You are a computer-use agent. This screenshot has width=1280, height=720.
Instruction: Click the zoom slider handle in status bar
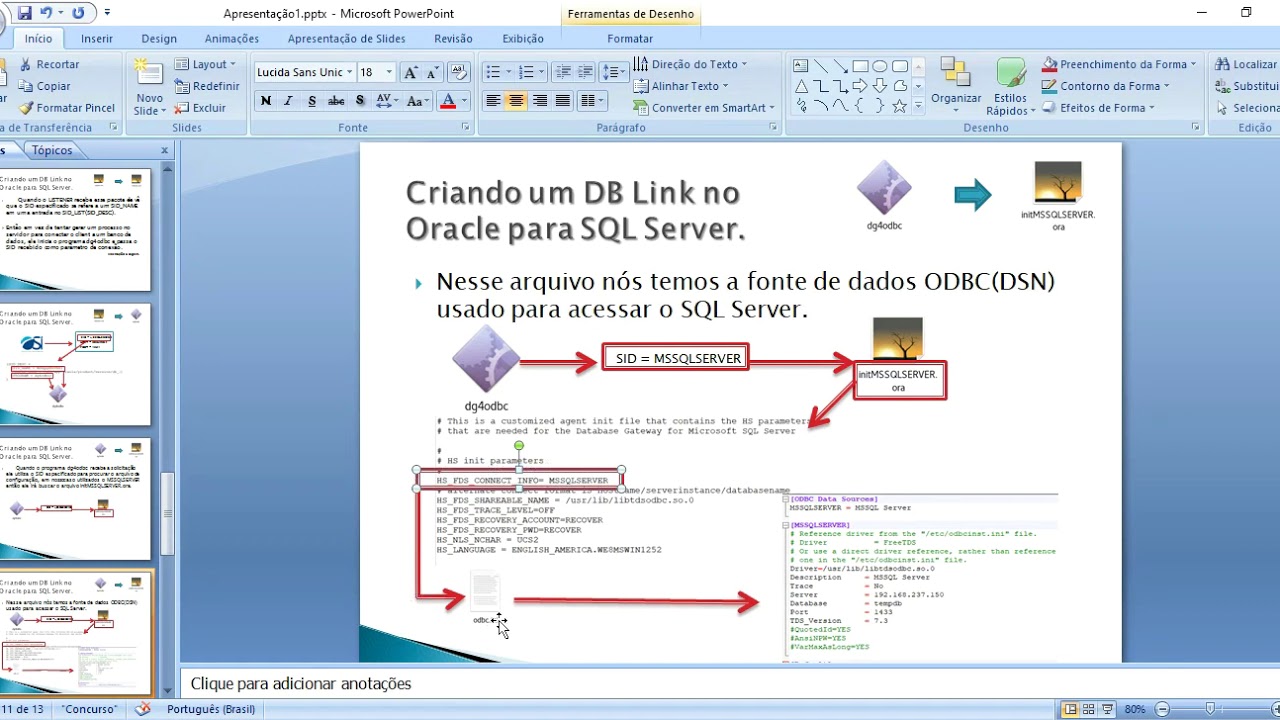coord(1210,709)
